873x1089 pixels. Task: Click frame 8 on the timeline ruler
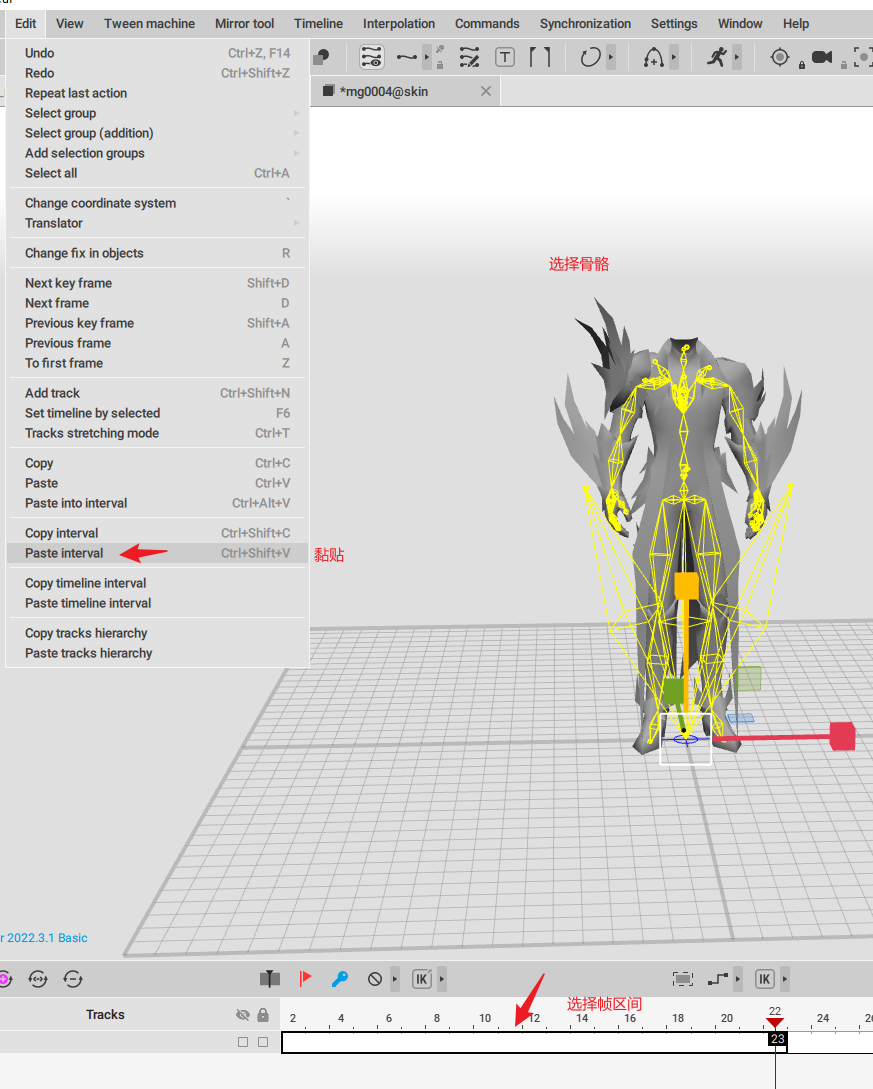pos(437,1018)
